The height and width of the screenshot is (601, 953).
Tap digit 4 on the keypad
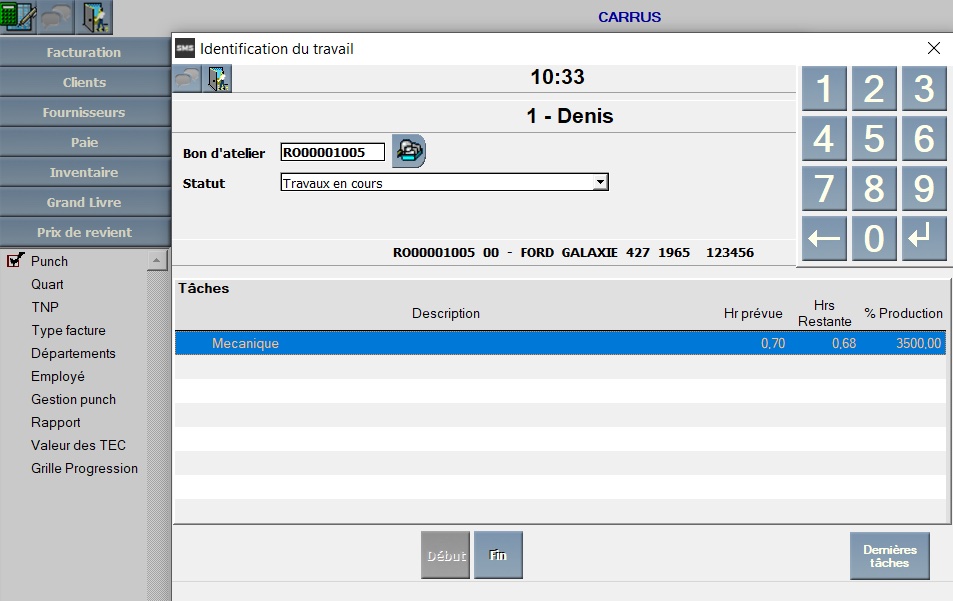click(824, 139)
